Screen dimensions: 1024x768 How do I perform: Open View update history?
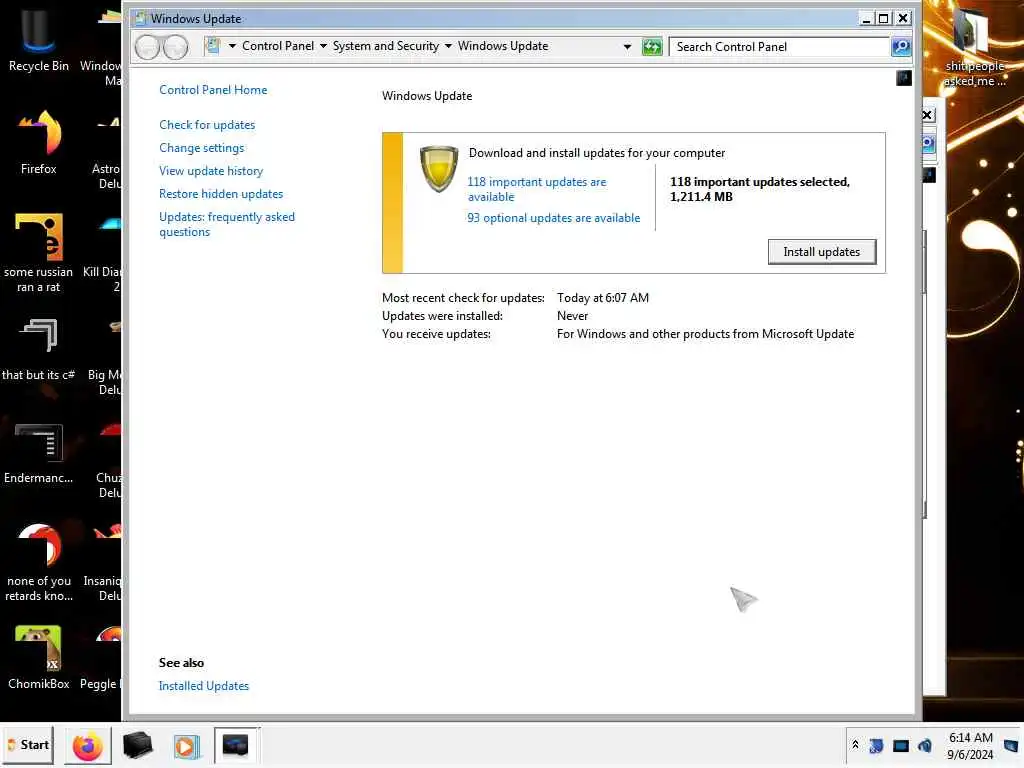click(211, 171)
